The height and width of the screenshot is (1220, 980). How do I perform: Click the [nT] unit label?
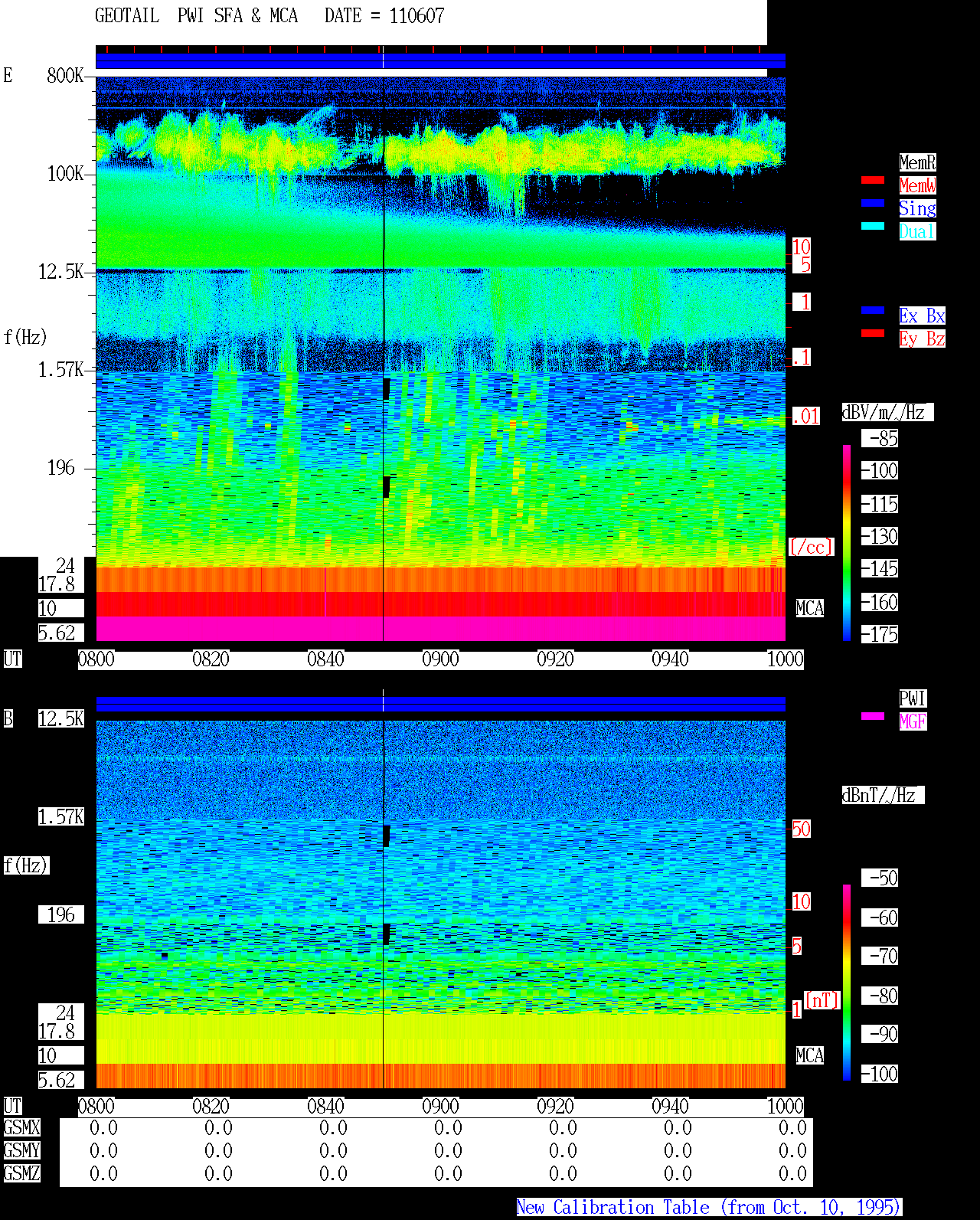point(822,1000)
